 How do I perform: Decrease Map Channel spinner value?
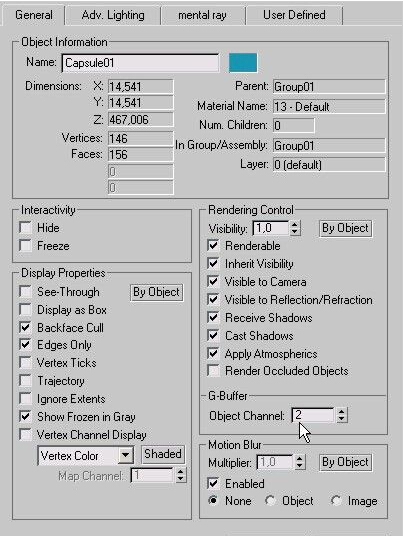point(180,479)
